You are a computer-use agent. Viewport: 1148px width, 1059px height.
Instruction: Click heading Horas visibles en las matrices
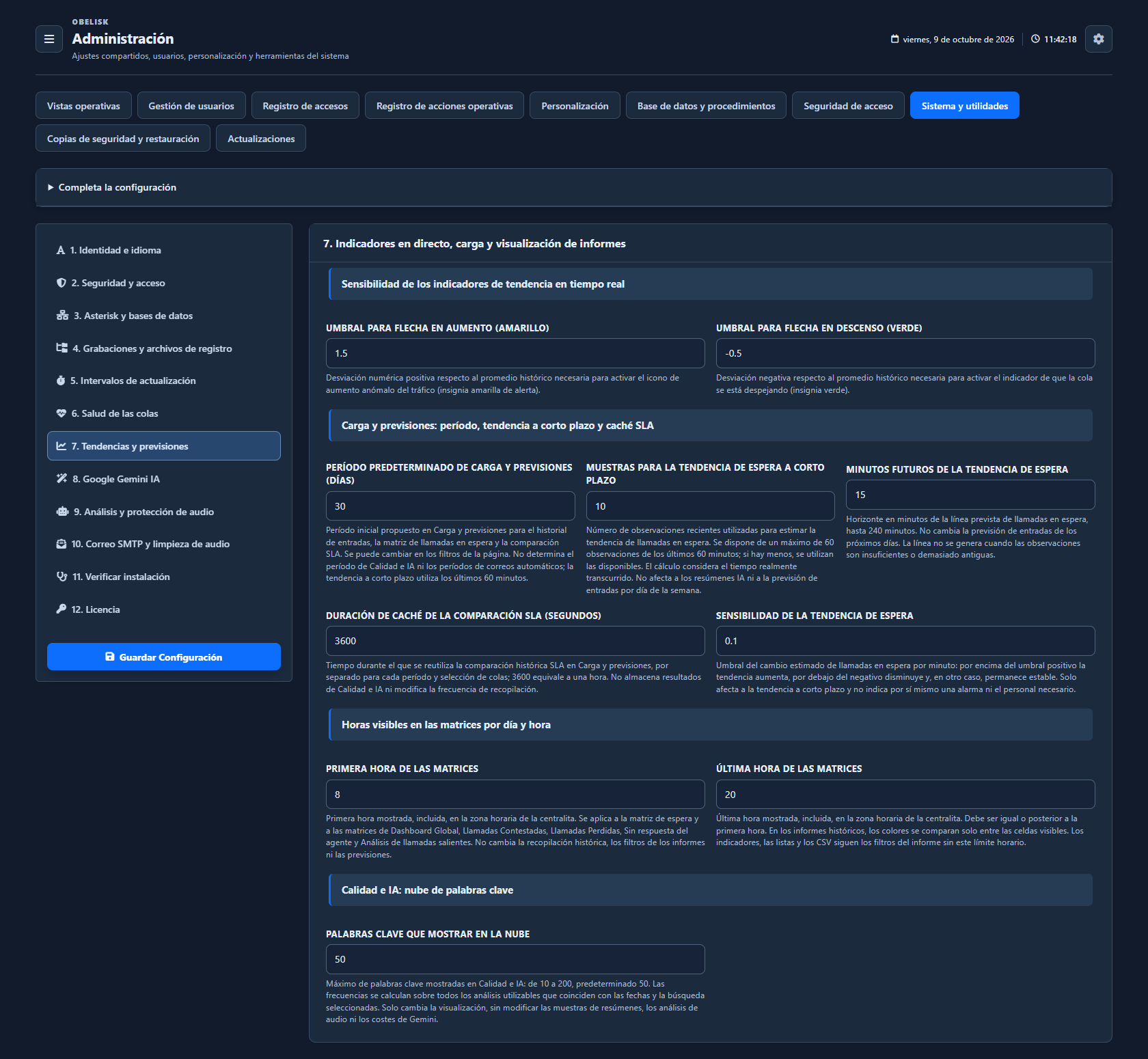[446, 725]
